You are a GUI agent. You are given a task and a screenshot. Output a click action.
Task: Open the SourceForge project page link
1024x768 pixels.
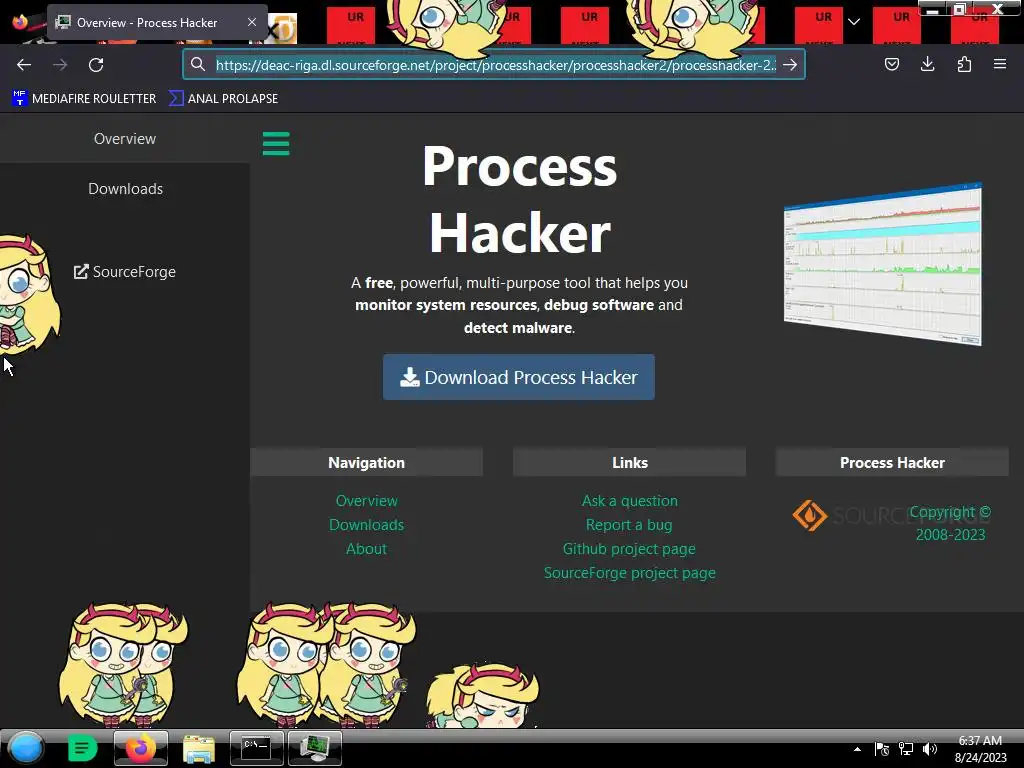click(630, 573)
